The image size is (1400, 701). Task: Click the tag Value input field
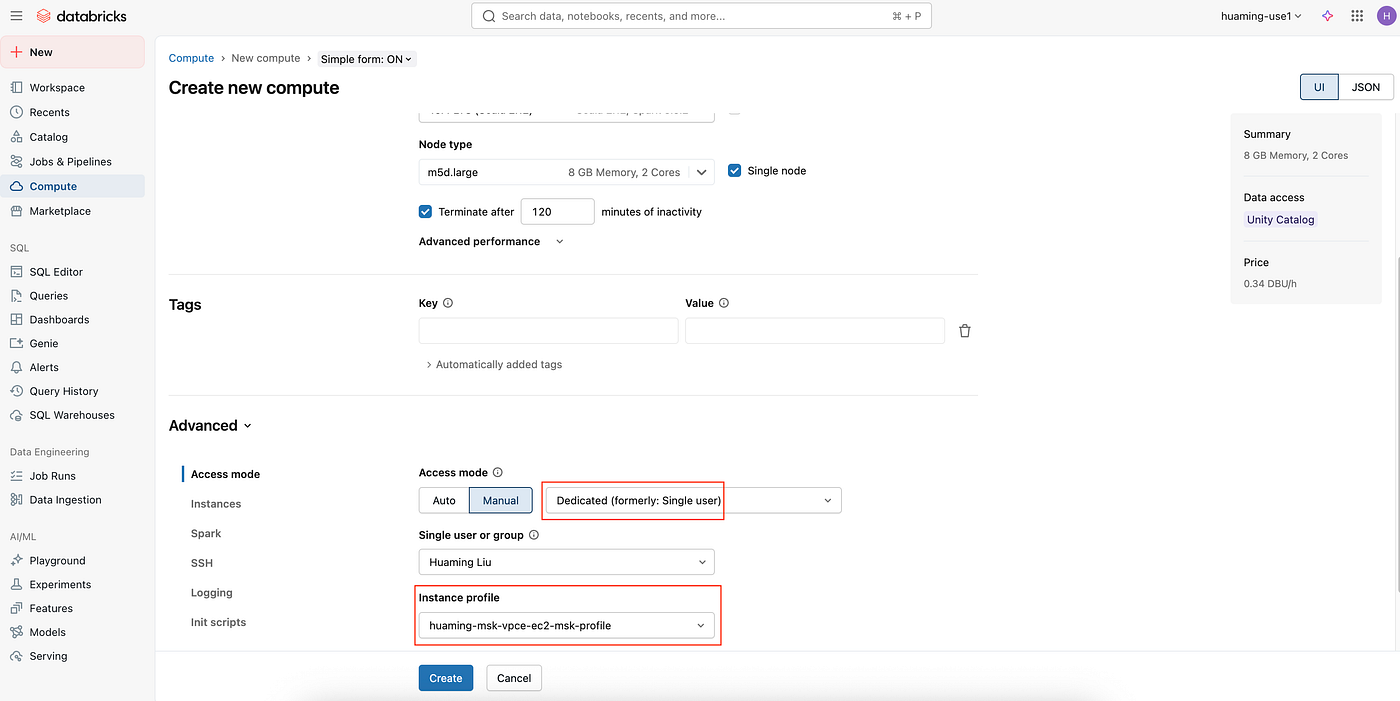coord(815,331)
